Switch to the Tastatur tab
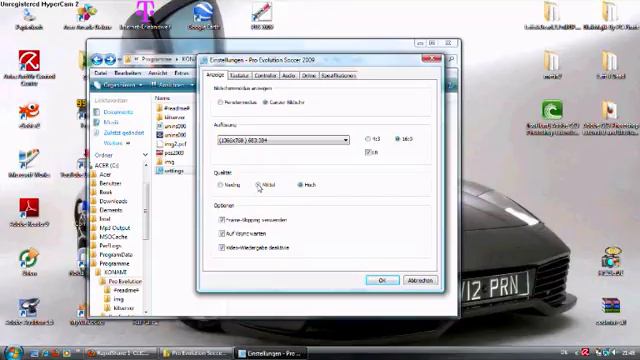This screenshot has width=640, height=360. coord(239,76)
